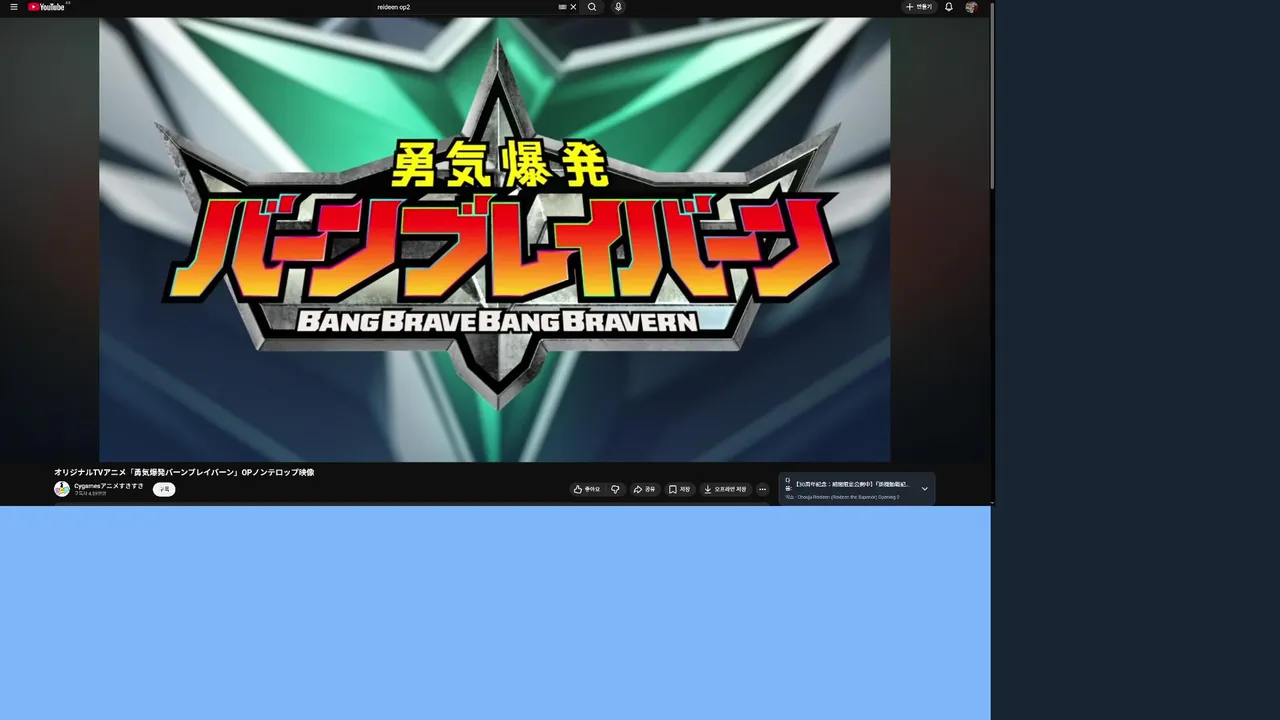Open the YouTube hamburger guide menu
Viewport: 1280px width, 720px height.
click(x=14, y=7)
